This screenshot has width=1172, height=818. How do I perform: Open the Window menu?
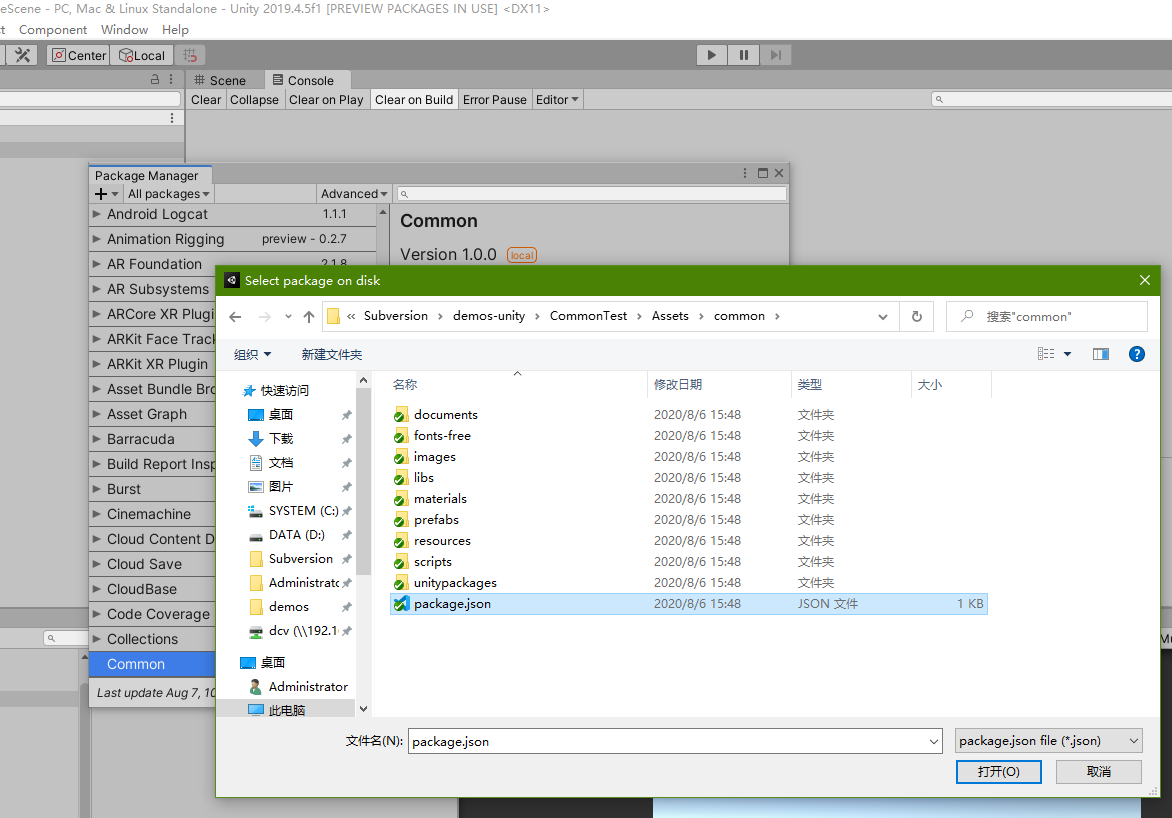pyautogui.click(x=124, y=29)
